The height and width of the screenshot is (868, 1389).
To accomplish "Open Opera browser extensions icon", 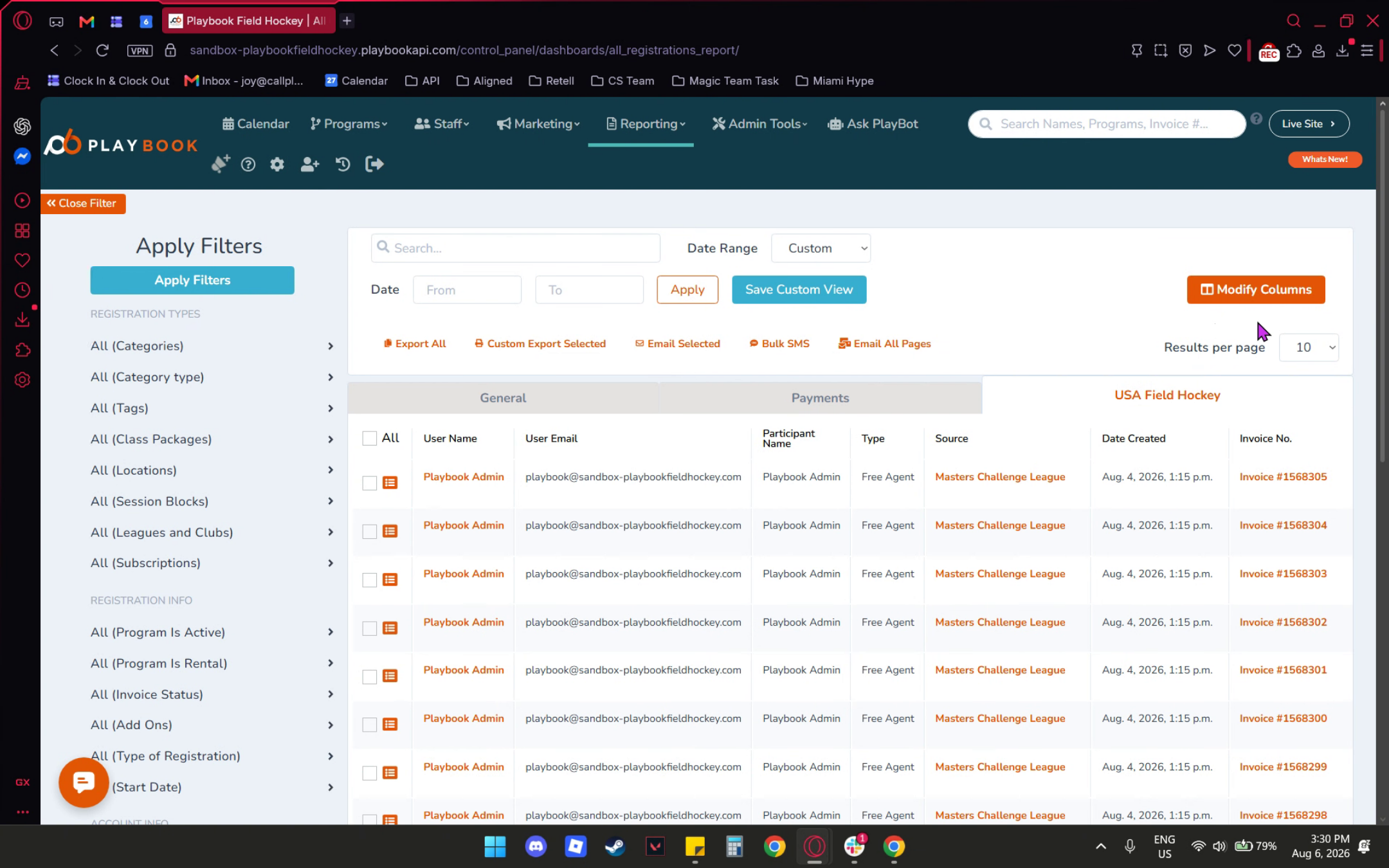I will point(1294,50).
